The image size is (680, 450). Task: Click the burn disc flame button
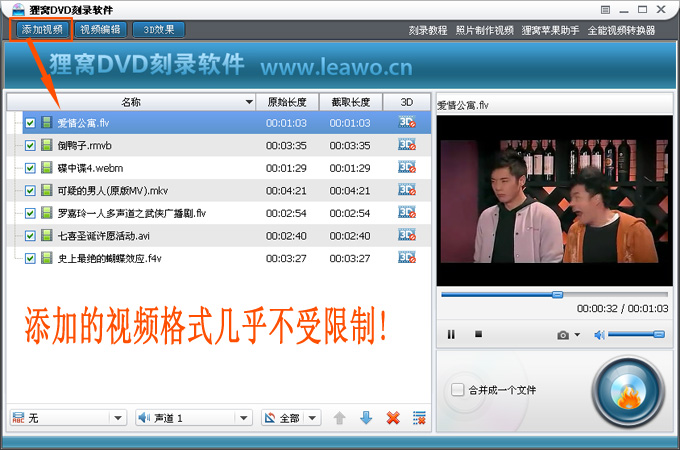coord(628,392)
